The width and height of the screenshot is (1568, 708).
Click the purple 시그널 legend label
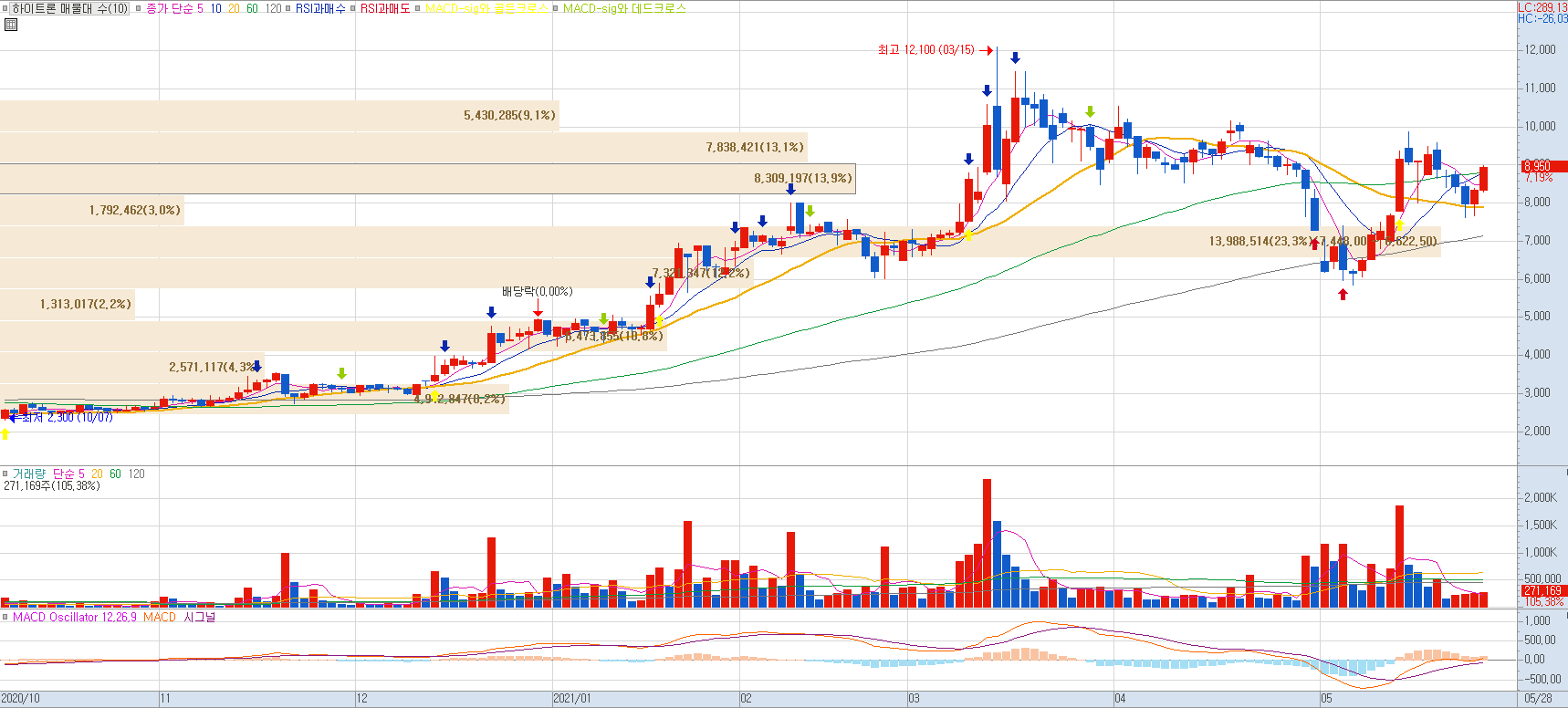(200, 618)
